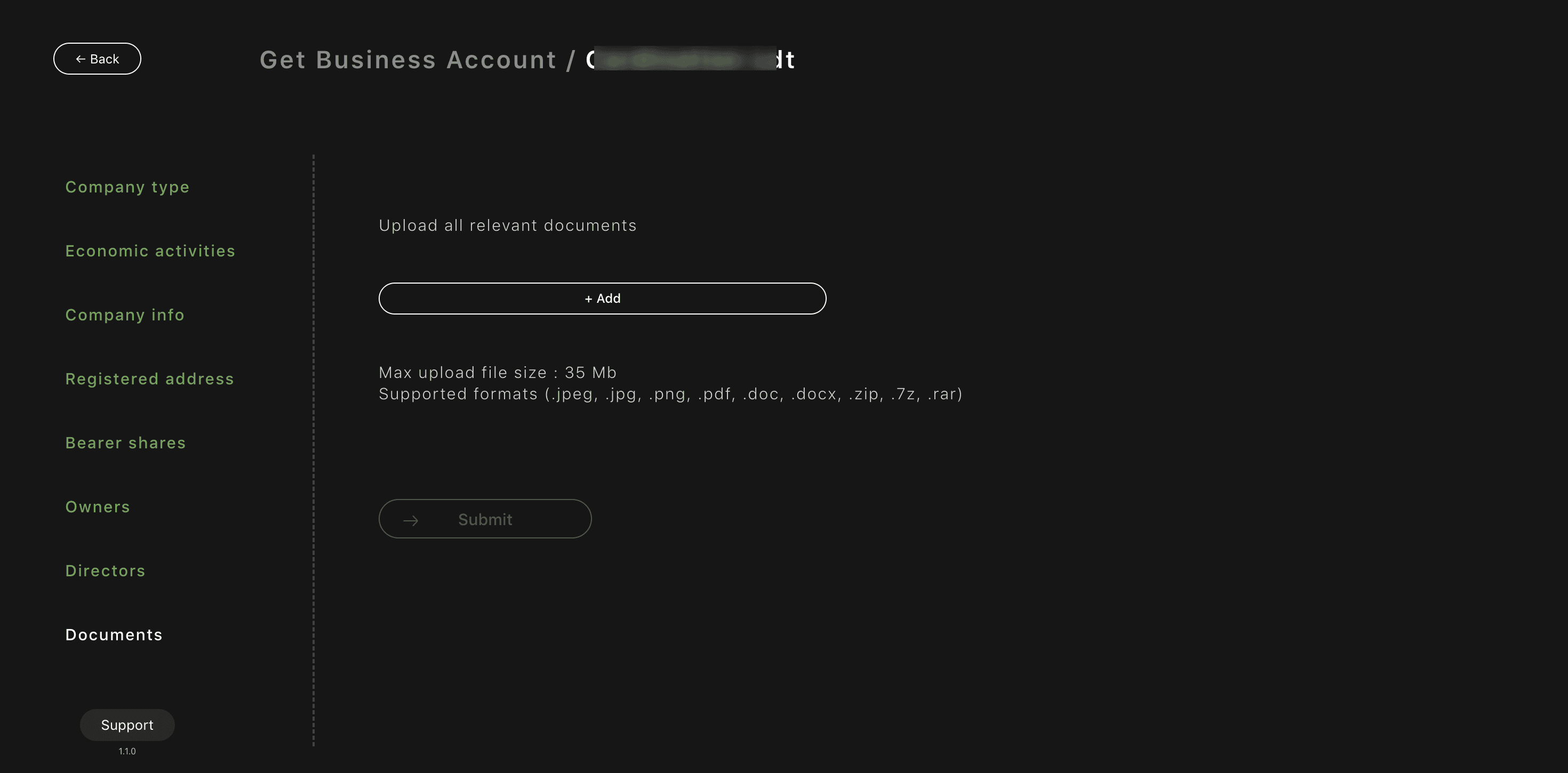This screenshot has width=1568, height=773.
Task: Select Company info in sidebar
Action: [125, 315]
